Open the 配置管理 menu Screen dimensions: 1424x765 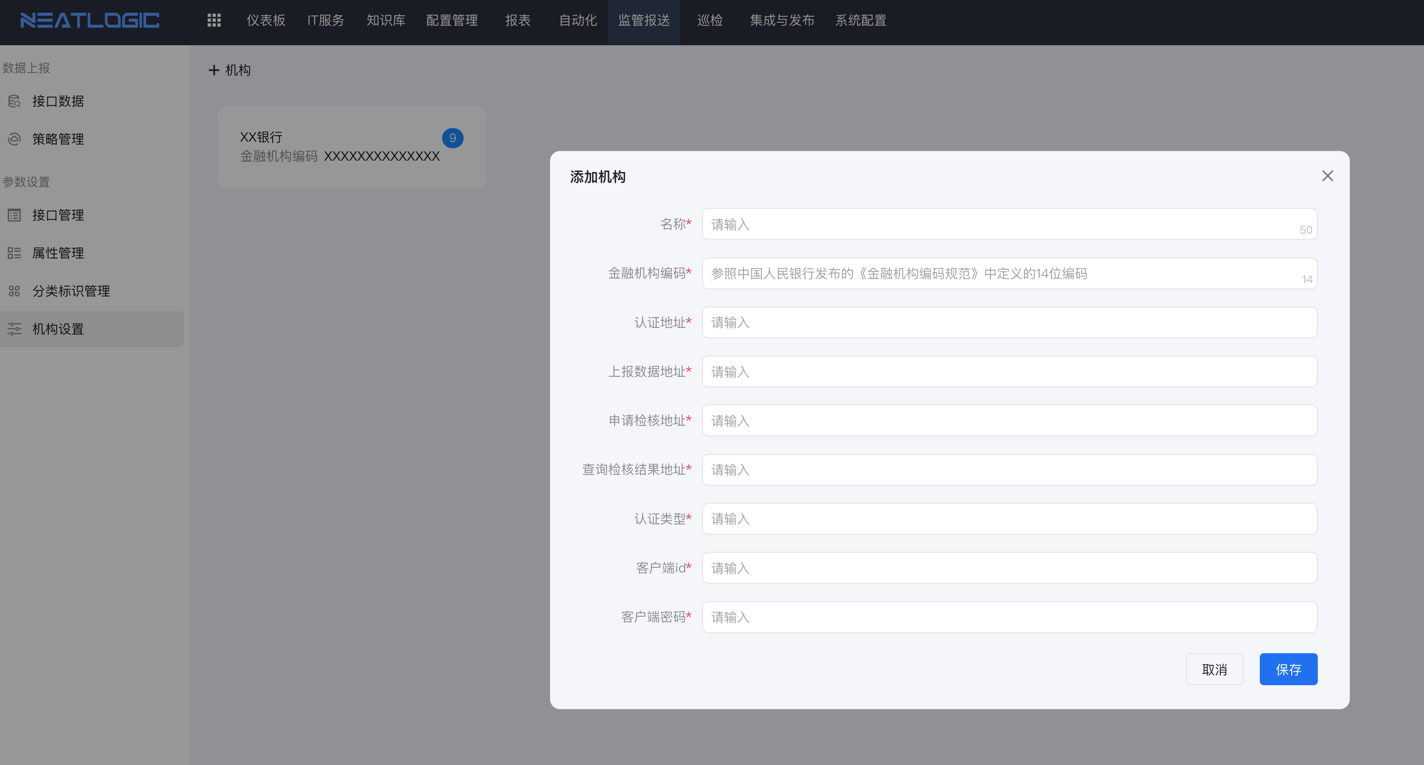(x=452, y=20)
